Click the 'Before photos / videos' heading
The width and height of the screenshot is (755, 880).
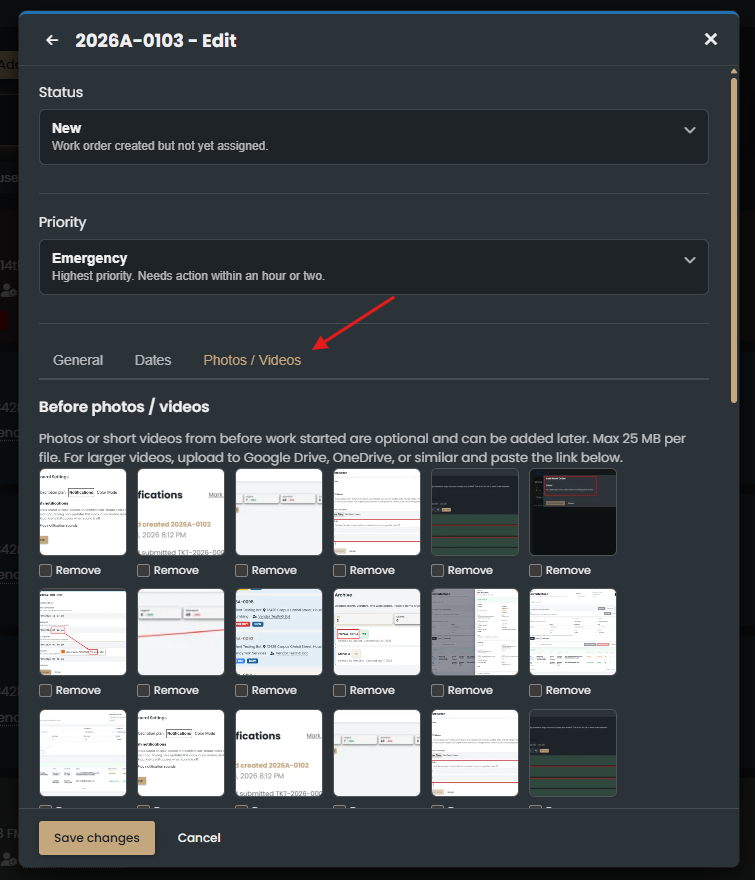124,407
